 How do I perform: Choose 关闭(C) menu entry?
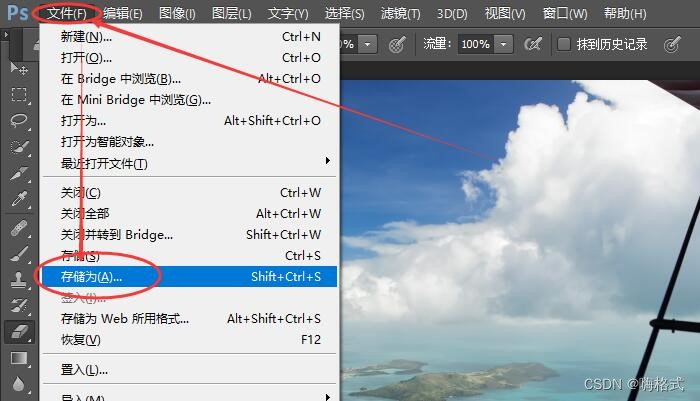tap(190, 192)
